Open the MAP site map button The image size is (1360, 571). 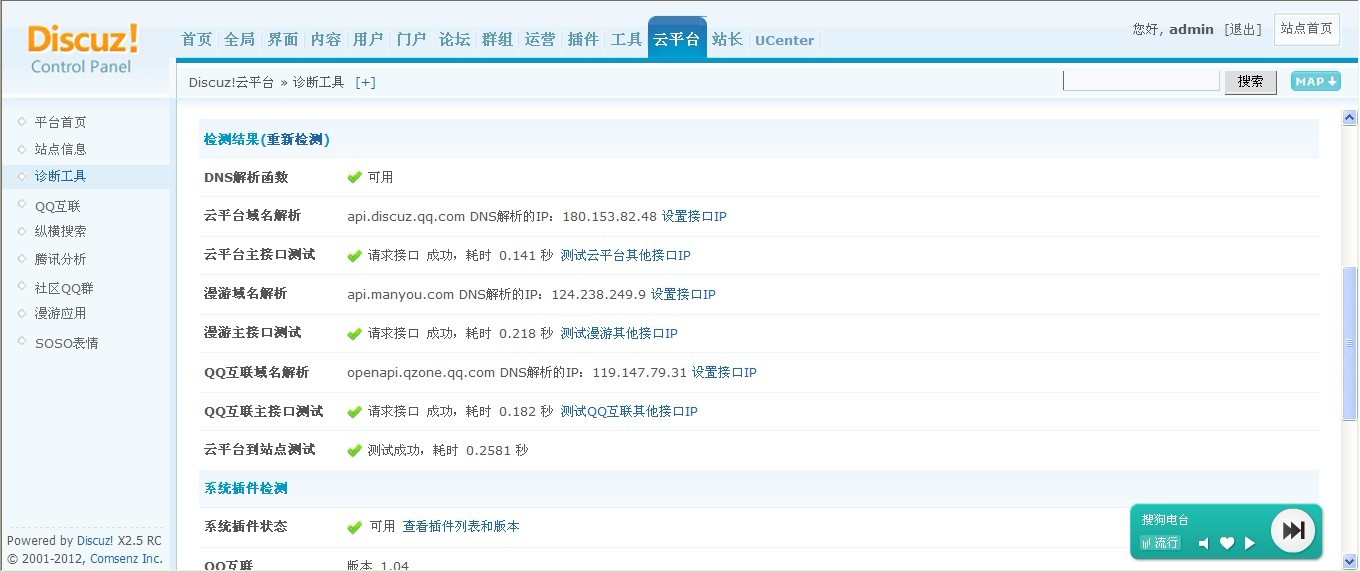tap(1315, 81)
